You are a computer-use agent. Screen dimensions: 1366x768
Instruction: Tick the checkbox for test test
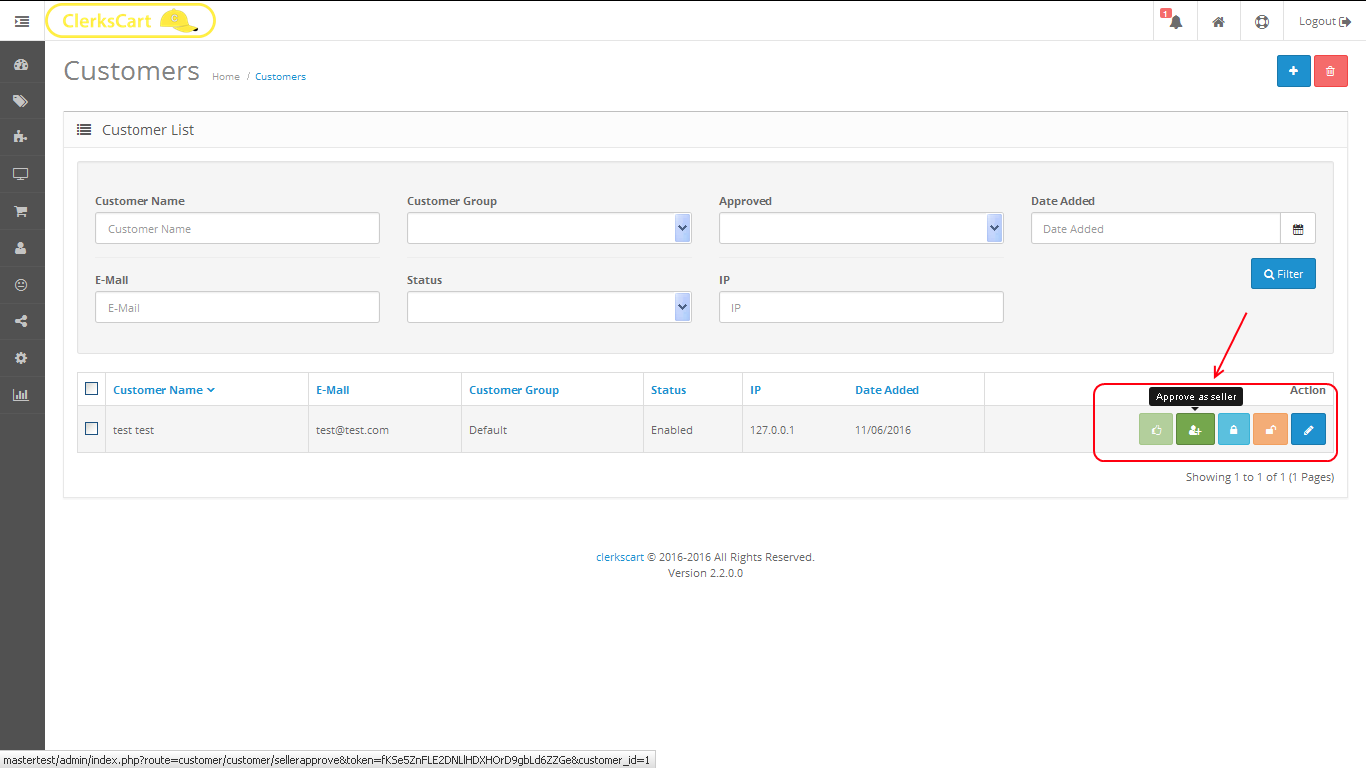pyautogui.click(x=92, y=428)
